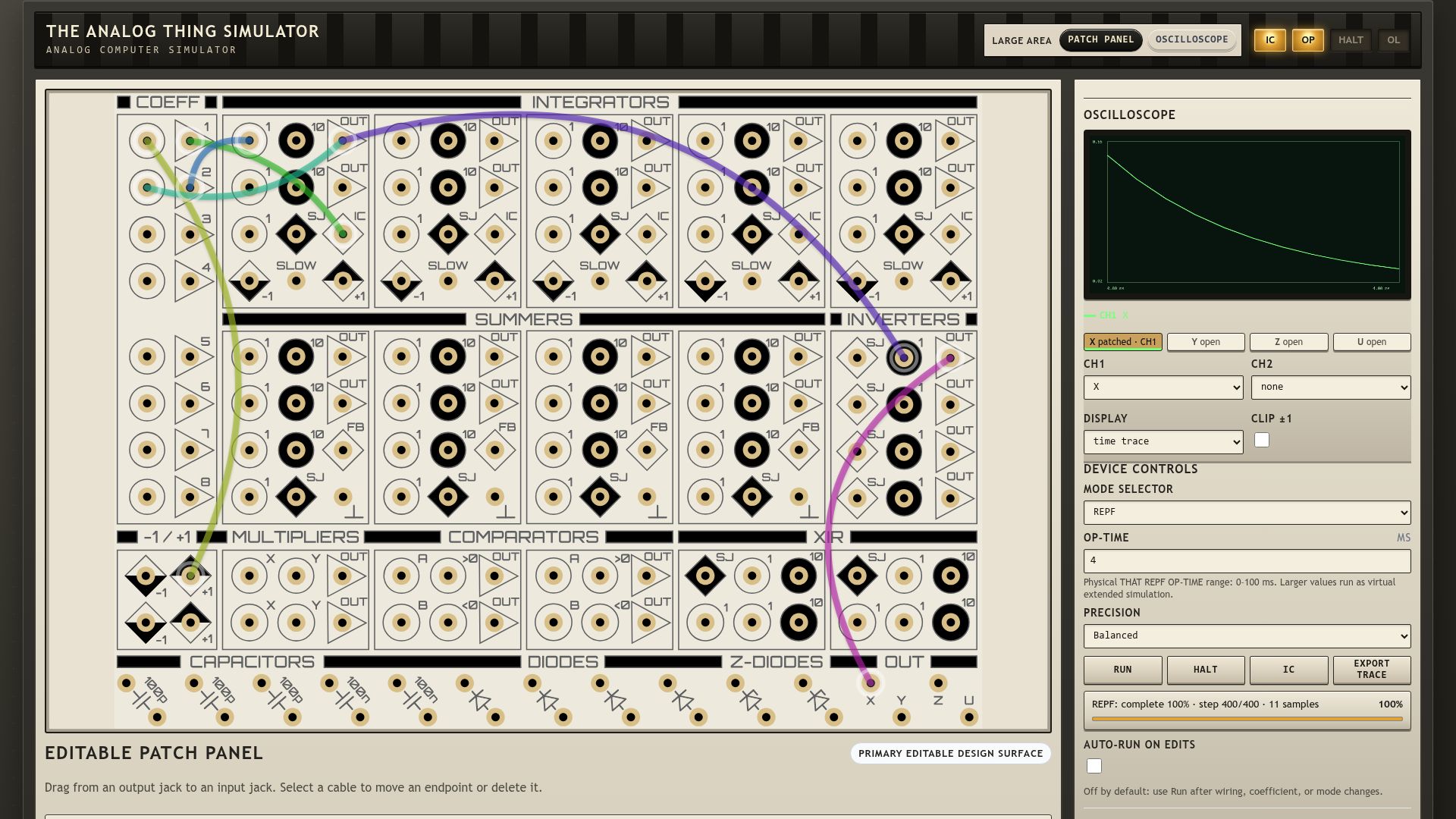1456x819 pixels.
Task: Toggle the CLIP ±1 checkbox
Action: (1262, 440)
